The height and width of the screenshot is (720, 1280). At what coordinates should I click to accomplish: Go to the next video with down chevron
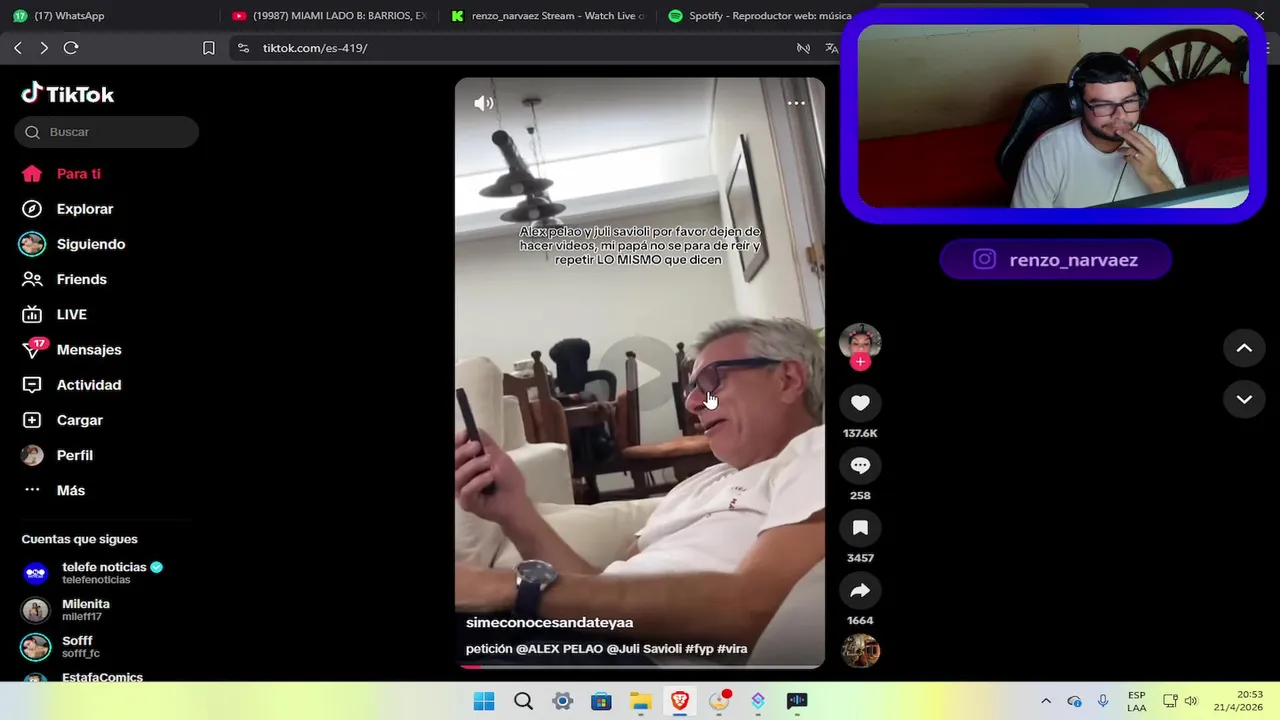point(1244,399)
